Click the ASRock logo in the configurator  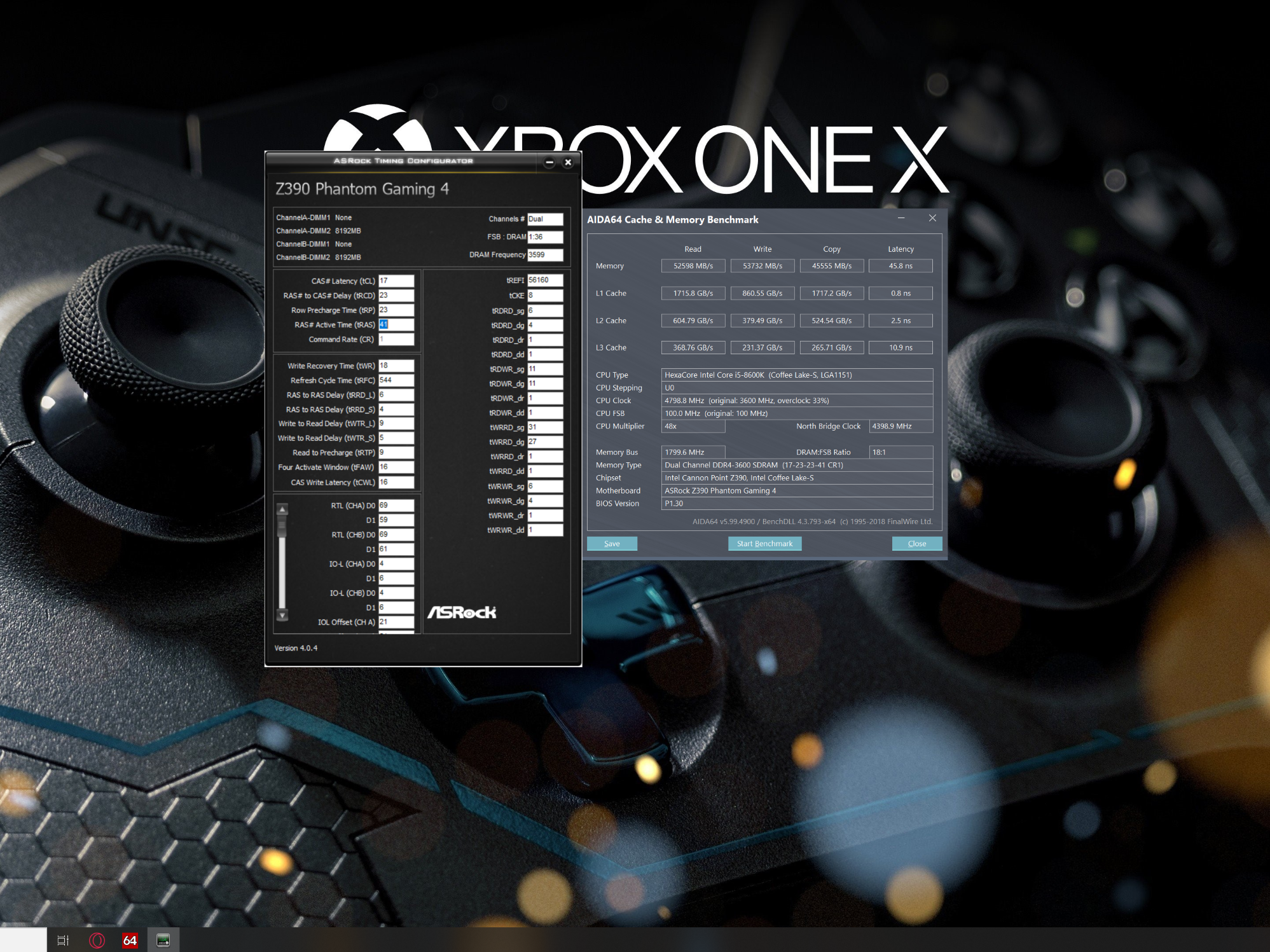tap(462, 612)
